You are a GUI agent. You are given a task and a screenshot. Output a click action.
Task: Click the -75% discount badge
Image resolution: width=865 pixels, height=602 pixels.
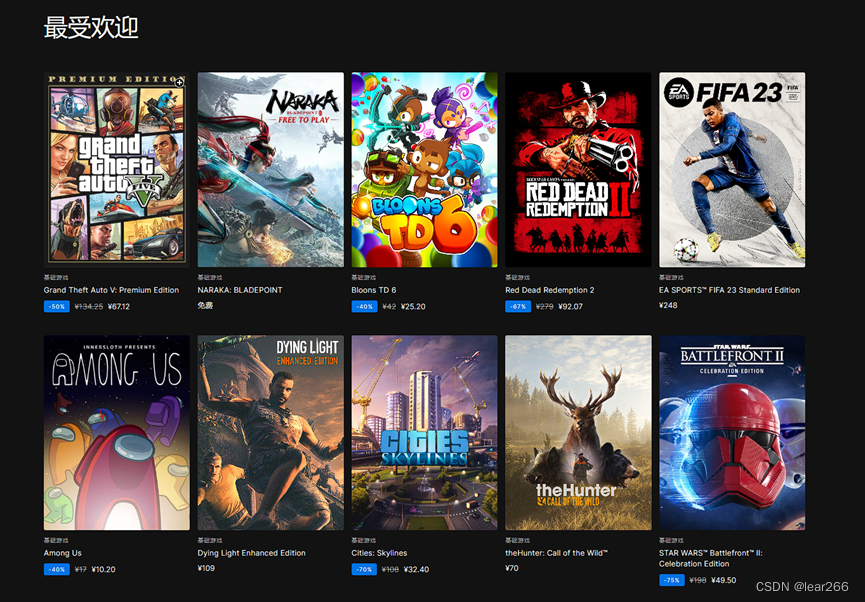coord(672,580)
